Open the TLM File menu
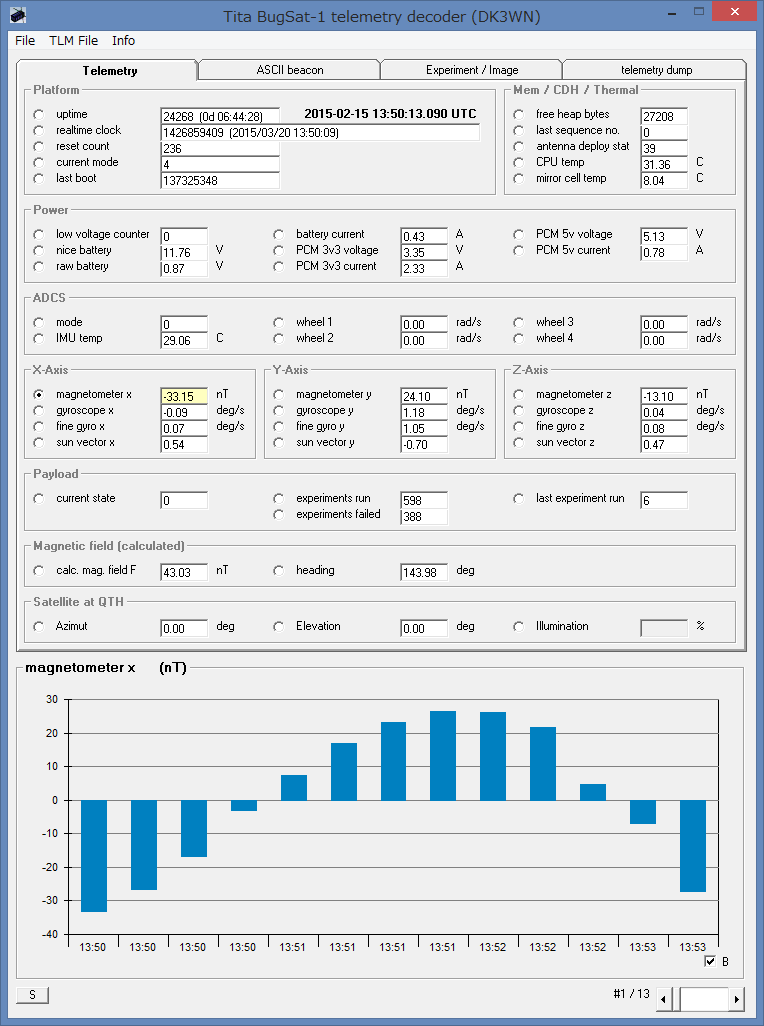764x1026 pixels. (x=73, y=41)
